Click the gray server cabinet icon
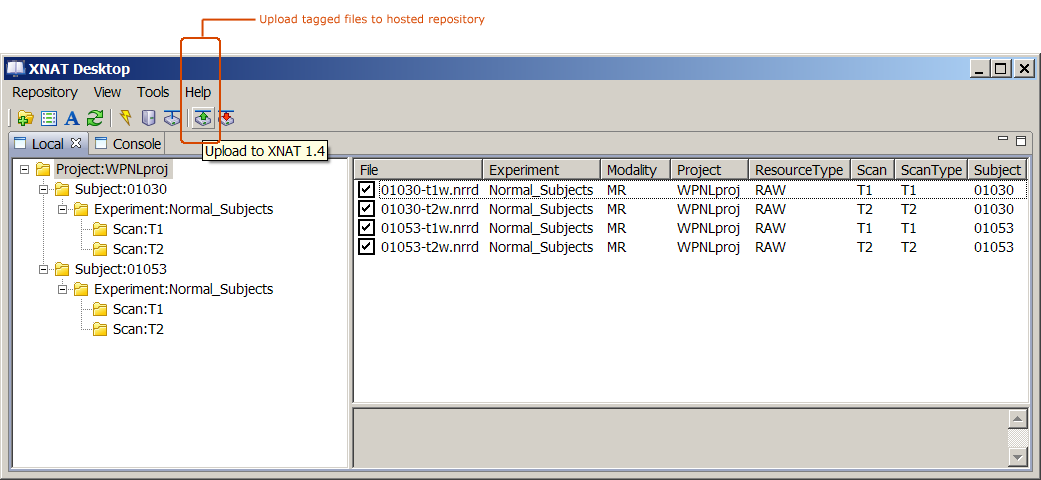Screen dimensions: 1041x480 [x=148, y=118]
